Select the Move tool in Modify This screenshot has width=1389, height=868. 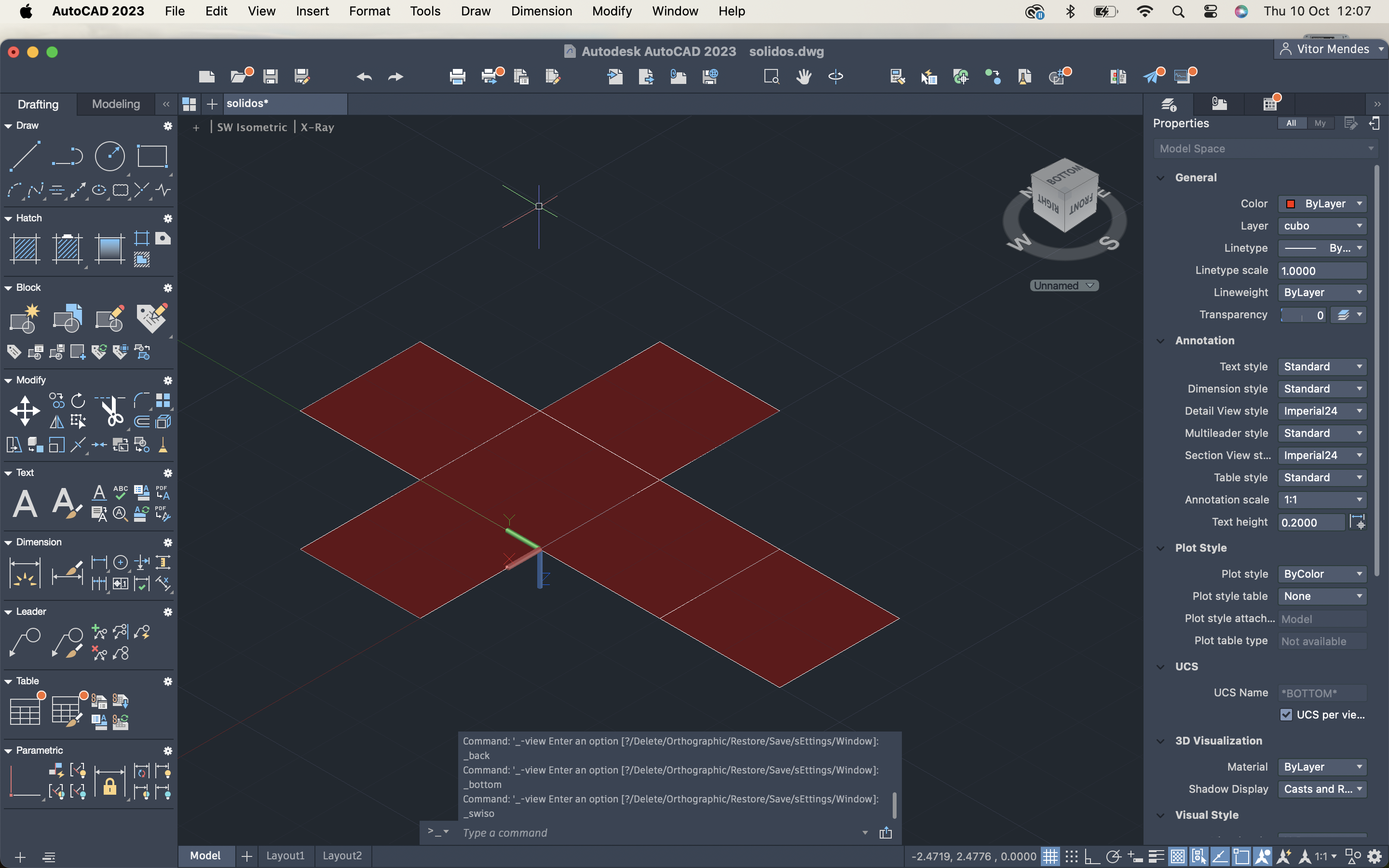(x=25, y=410)
